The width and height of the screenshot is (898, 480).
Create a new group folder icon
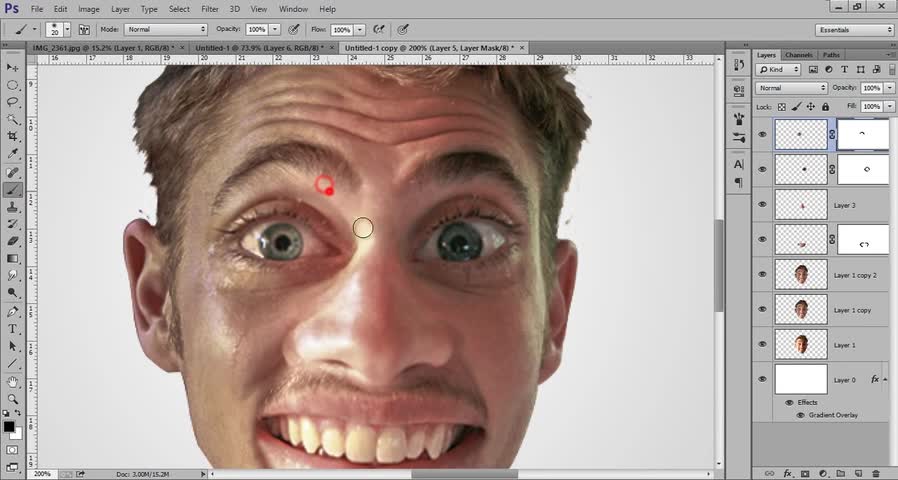click(x=840, y=474)
